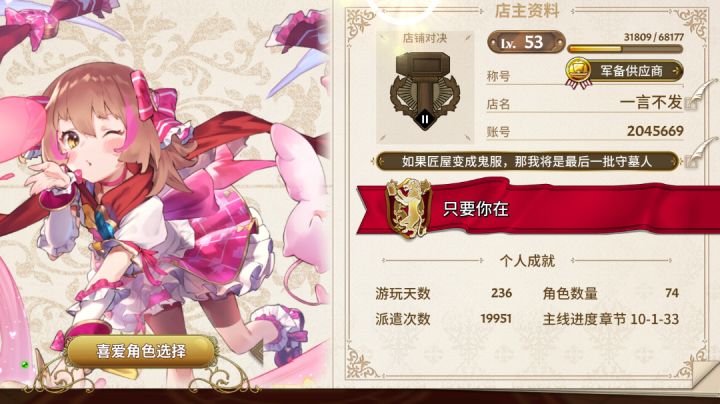This screenshot has width=720, height=404.
Task: Click the shop name field 一言不发
Action: (x=651, y=103)
